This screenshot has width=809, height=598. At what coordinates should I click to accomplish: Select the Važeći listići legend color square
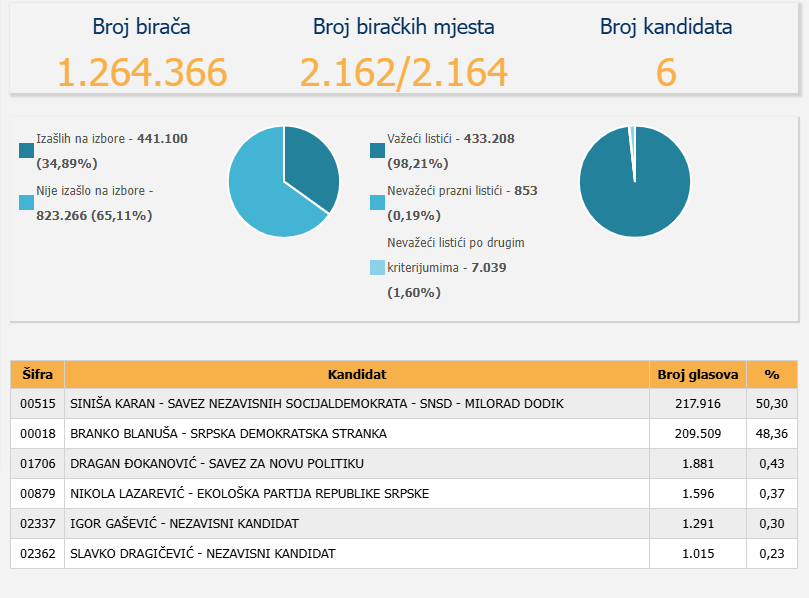point(377,151)
